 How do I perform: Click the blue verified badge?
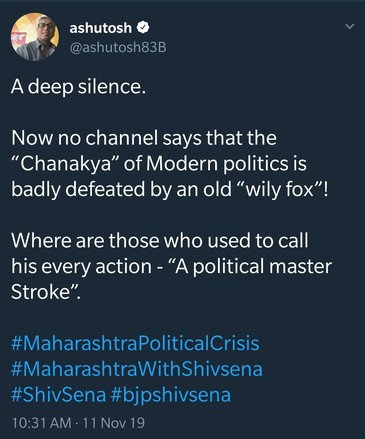tap(143, 28)
